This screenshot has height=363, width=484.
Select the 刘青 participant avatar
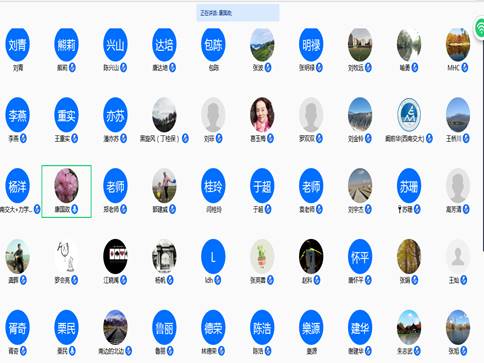17,45
